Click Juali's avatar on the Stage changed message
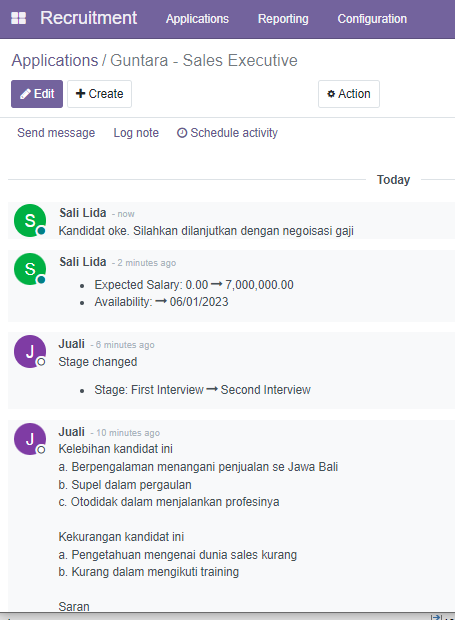This screenshot has width=455, height=620. click(x=30, y=351)
